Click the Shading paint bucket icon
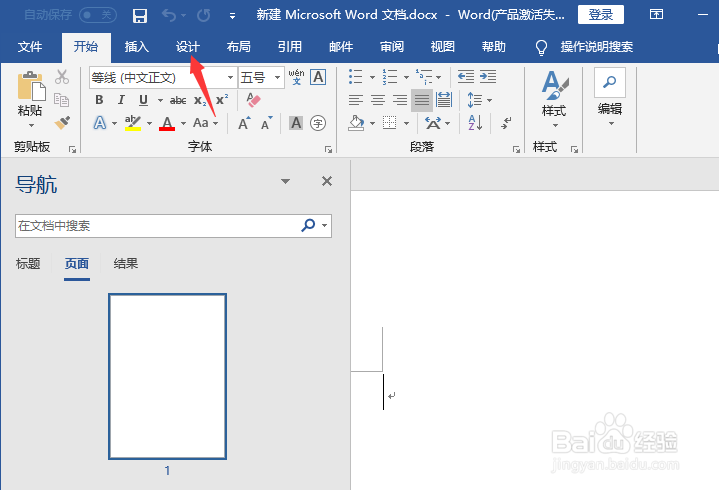The height and width of the screenshot is (490, 719). [356, 123]
